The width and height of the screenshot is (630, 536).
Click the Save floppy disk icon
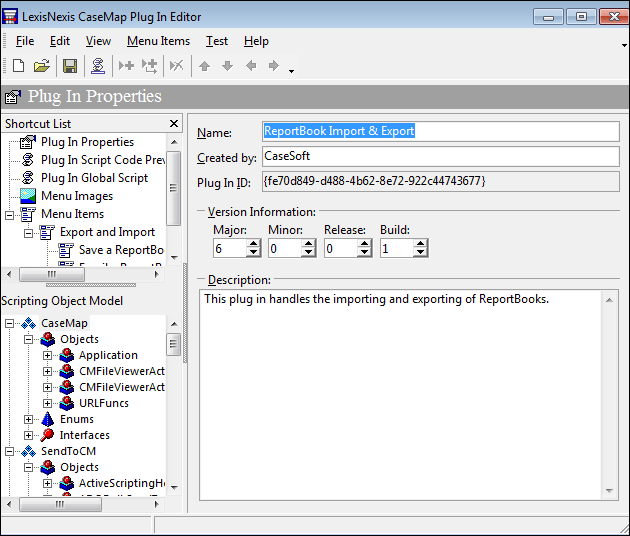[70, 66]
